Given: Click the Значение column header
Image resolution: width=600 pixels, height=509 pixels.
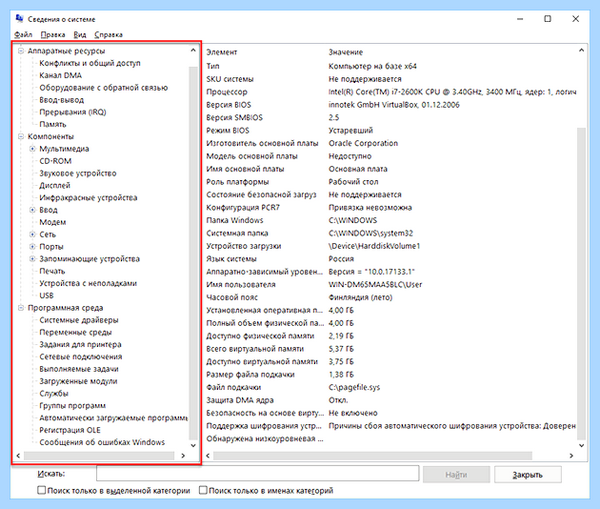Looking at the screenshot, I should point(346,52).
